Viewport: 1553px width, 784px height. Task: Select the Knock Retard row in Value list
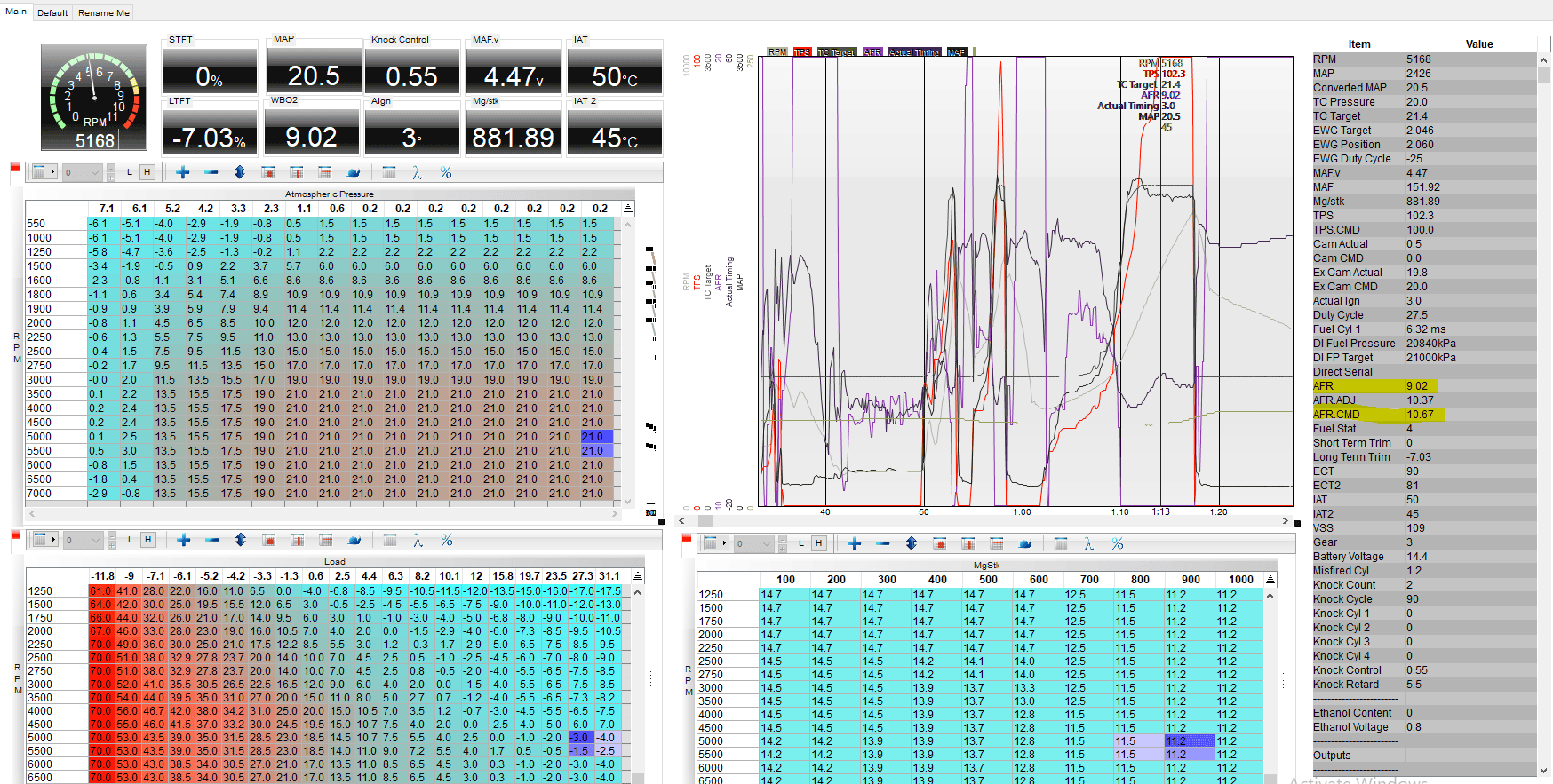[x=1424, y=685]
